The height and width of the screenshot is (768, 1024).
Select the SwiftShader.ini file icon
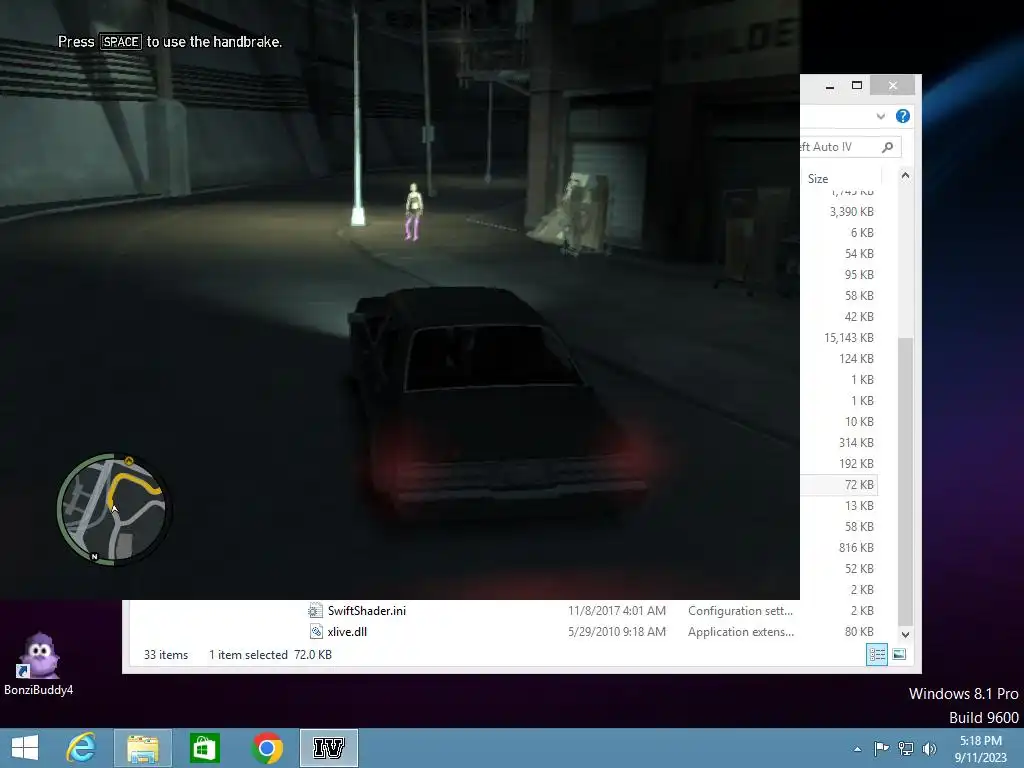pyautogui.click(x=315, y=611)
